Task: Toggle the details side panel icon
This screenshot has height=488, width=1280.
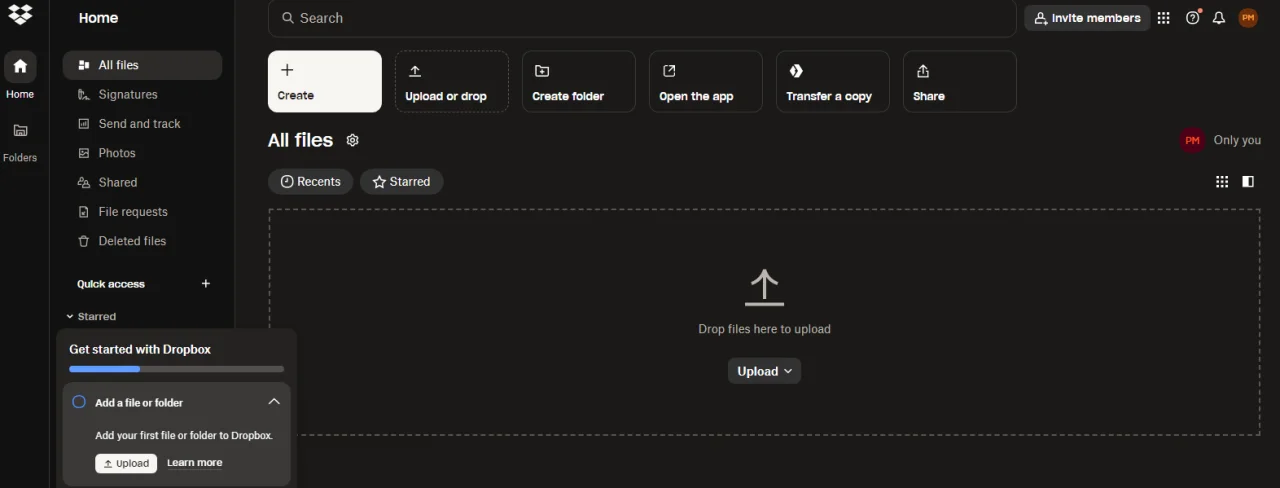Action: [x=1248, y=182]
